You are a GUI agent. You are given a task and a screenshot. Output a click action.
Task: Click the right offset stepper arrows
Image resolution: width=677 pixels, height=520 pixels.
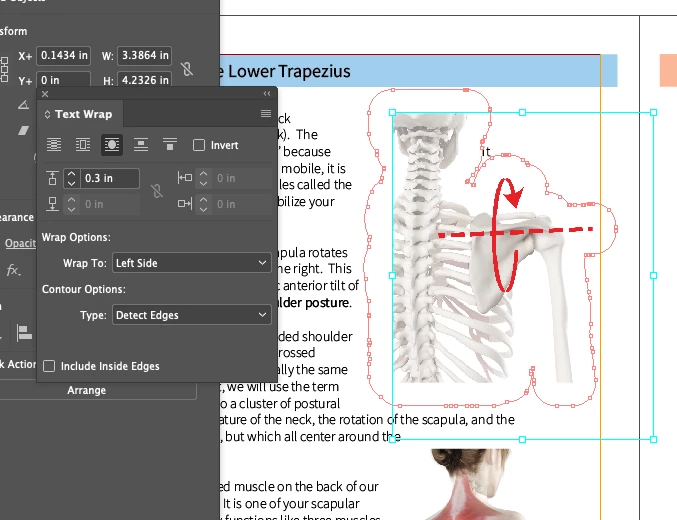[x=204, y=204]
